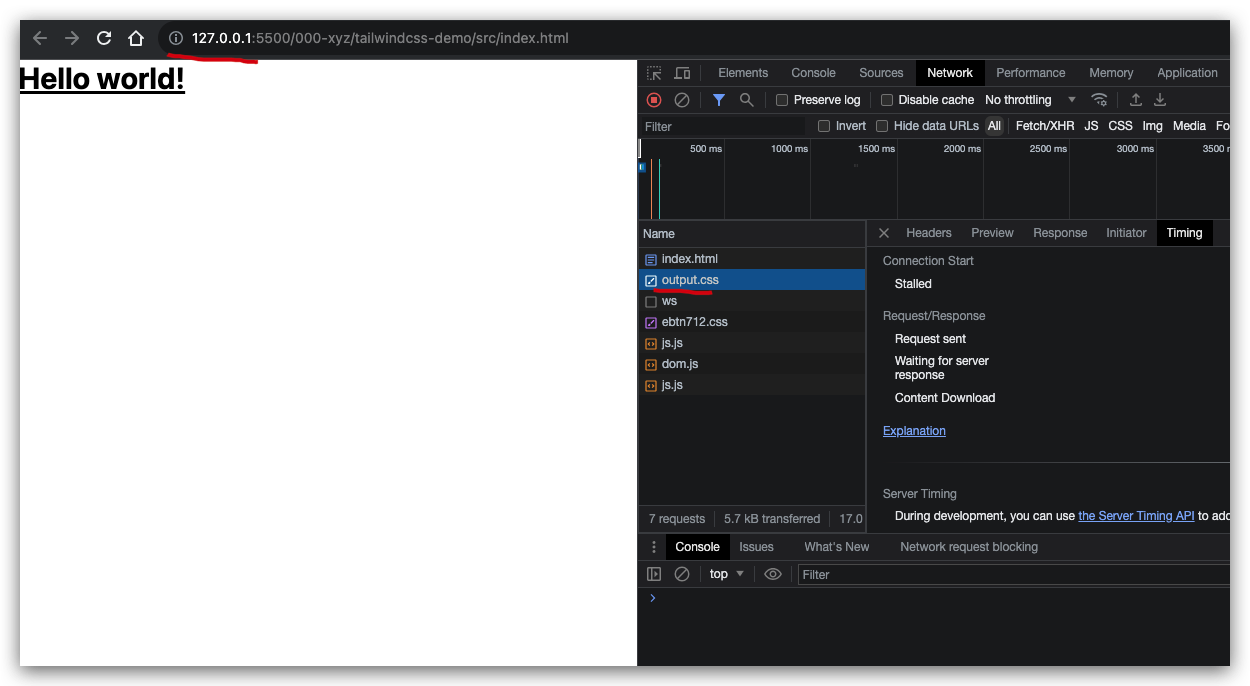
Task: Go forward with the browser forward arrow
Action: tap(72, 38)
